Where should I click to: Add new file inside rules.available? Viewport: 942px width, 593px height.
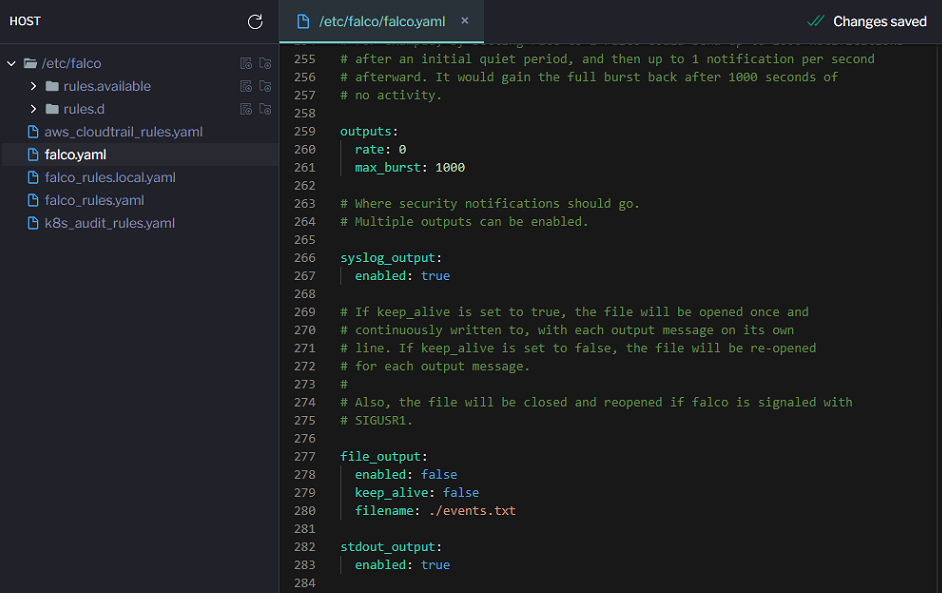pyautogui.click(x=246, y=86)
